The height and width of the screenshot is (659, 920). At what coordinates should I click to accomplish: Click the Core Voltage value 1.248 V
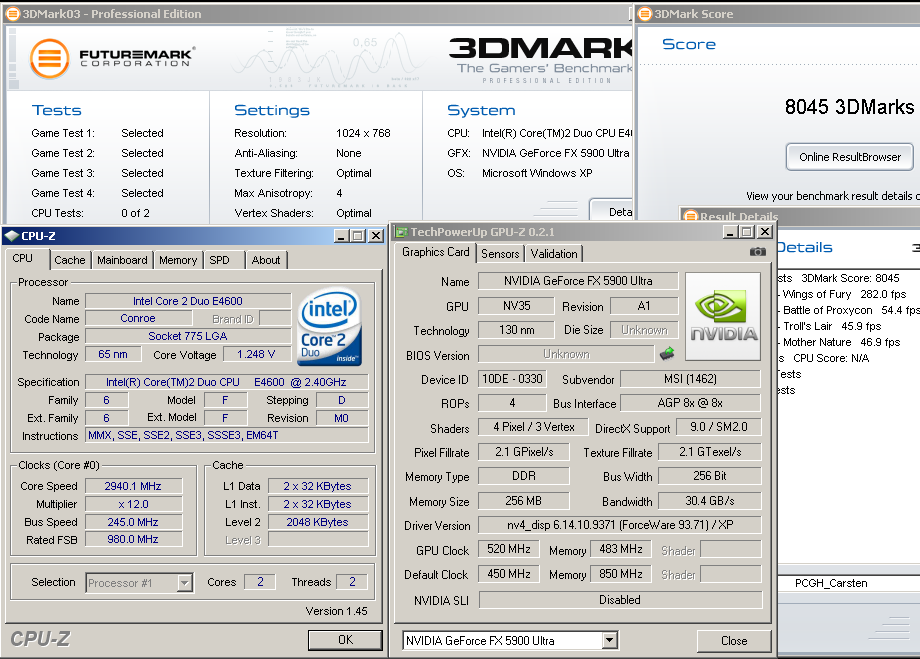pos(256,354)
